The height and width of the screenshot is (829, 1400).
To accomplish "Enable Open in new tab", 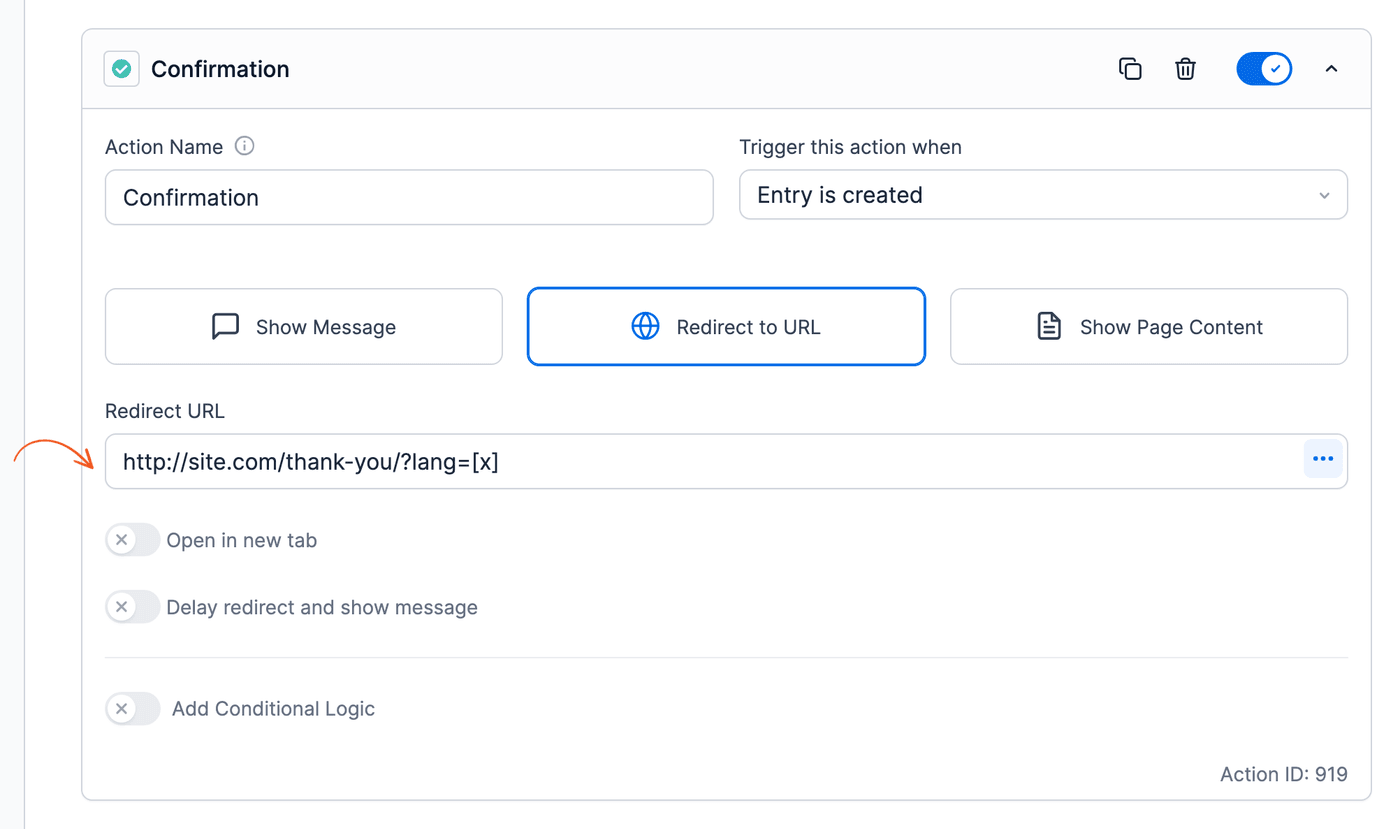I will pyautogui.click(x=132, y=540).
